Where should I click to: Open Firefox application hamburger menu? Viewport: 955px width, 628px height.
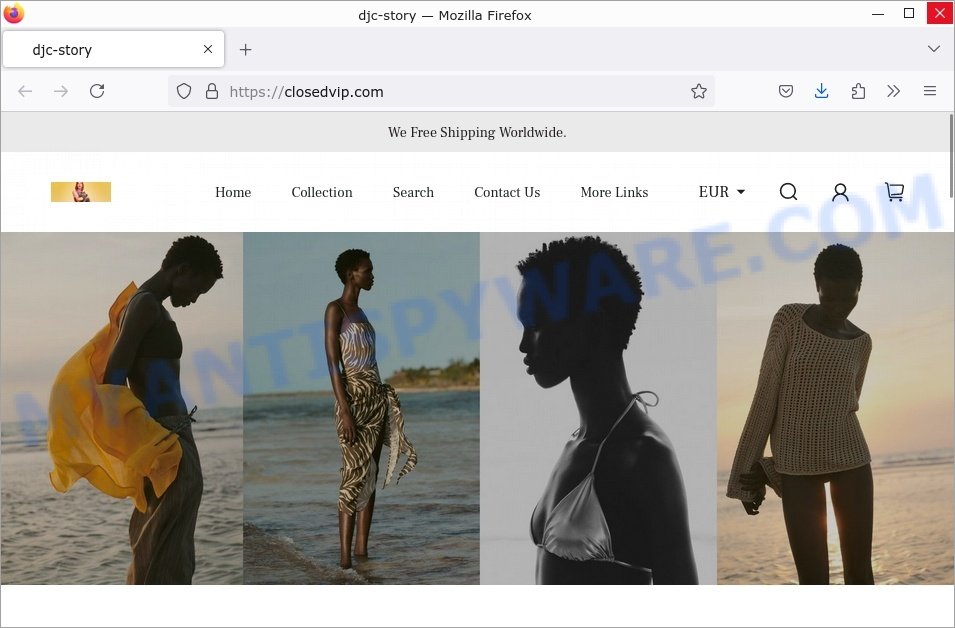[929, 91]
